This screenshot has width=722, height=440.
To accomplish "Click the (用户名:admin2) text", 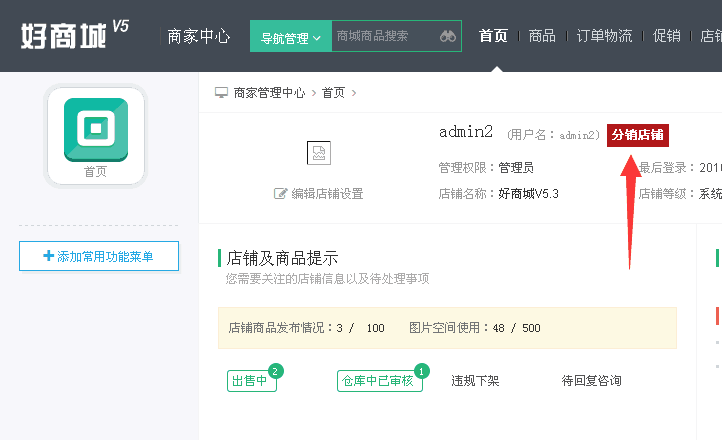I will (553, 135).
